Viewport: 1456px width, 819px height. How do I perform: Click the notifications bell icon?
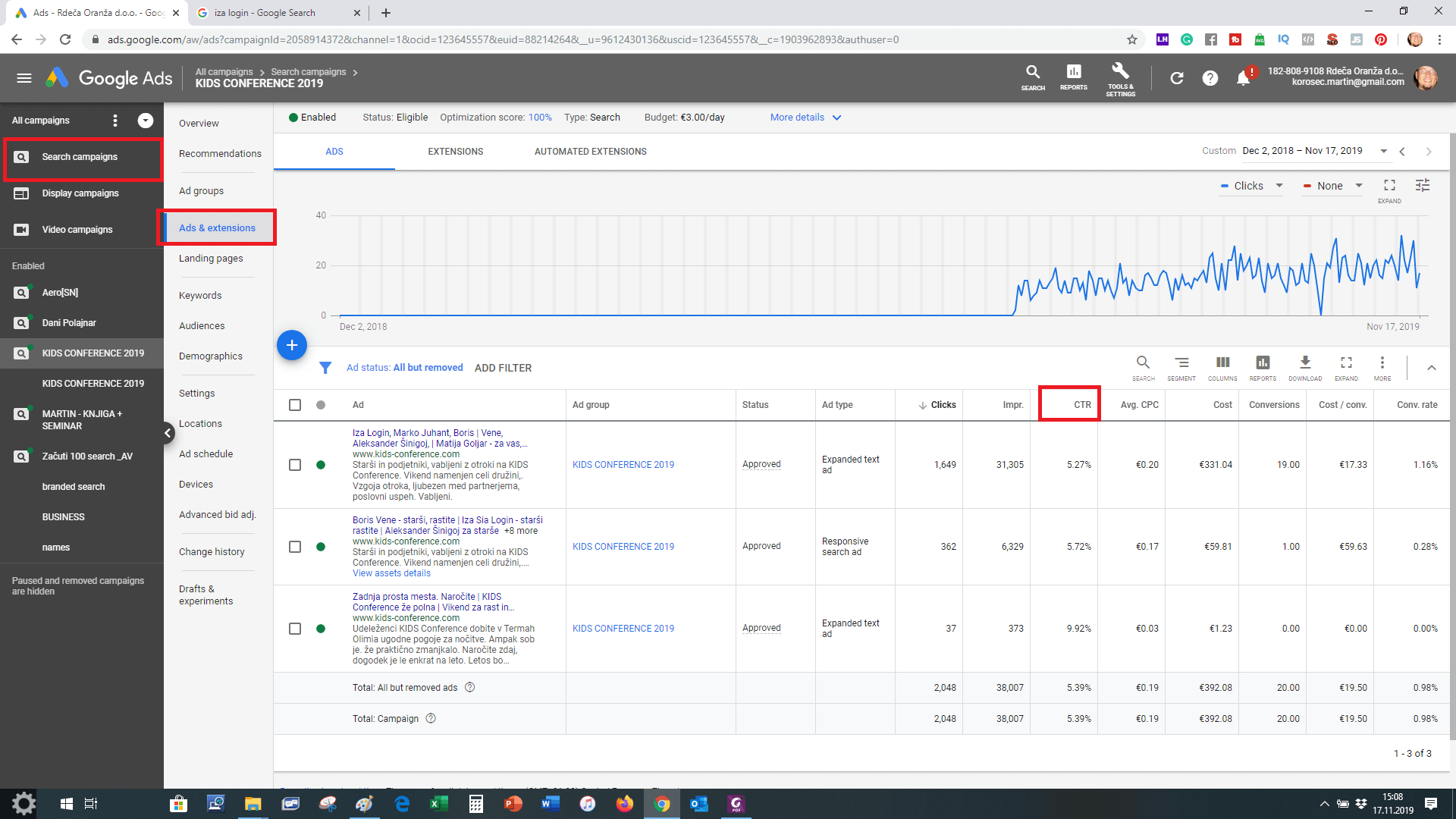point(1242,78)
